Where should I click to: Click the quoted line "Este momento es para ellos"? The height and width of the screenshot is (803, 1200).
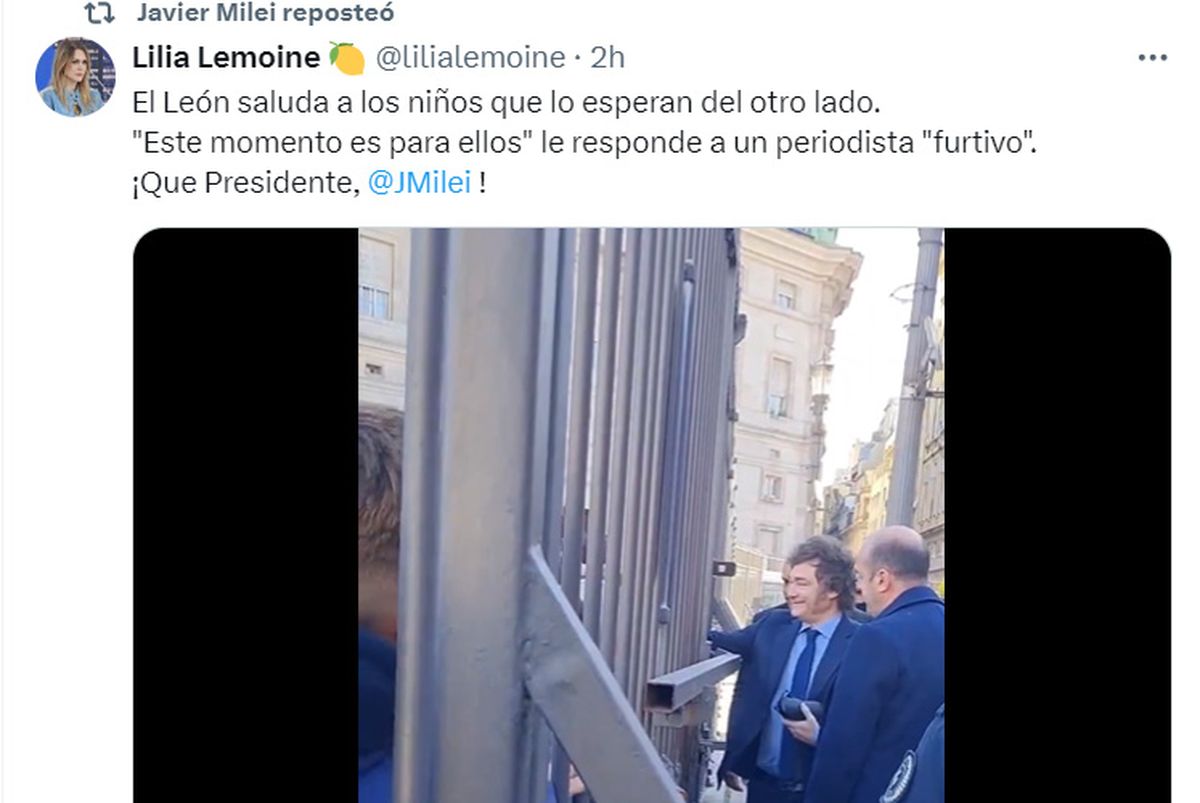(331, 143)
